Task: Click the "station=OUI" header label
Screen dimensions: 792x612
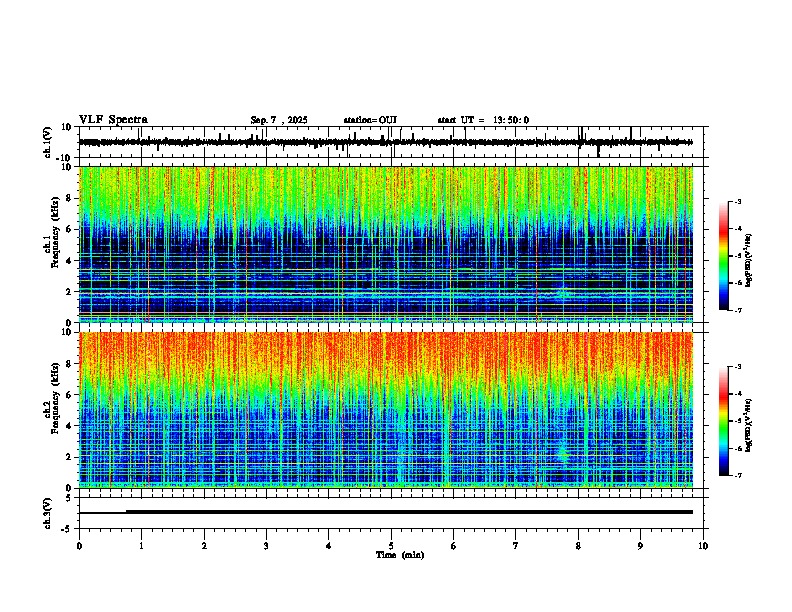Action: point(370,120)
